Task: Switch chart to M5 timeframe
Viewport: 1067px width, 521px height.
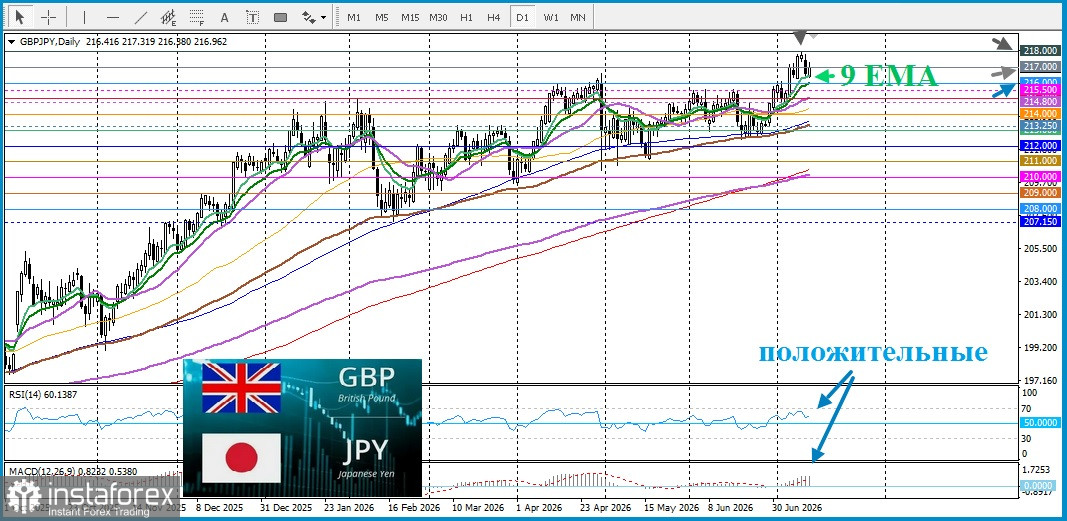Action: point(382,18)
